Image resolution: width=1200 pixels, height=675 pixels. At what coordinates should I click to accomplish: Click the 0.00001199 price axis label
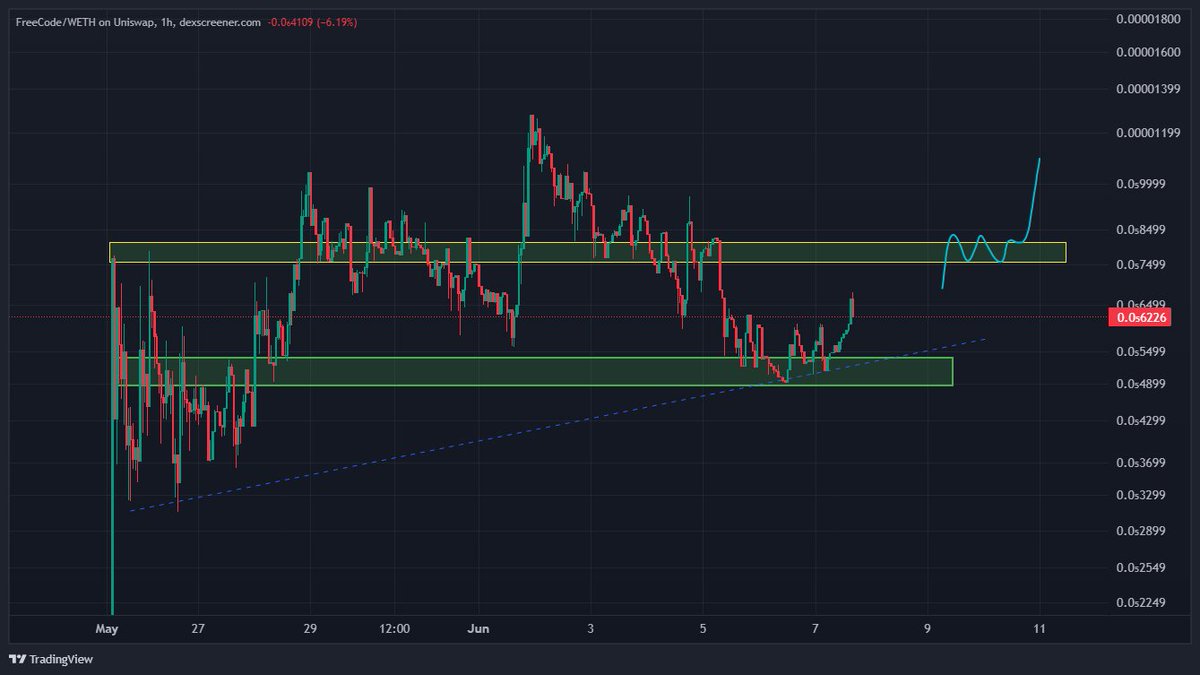point(1148,133)
